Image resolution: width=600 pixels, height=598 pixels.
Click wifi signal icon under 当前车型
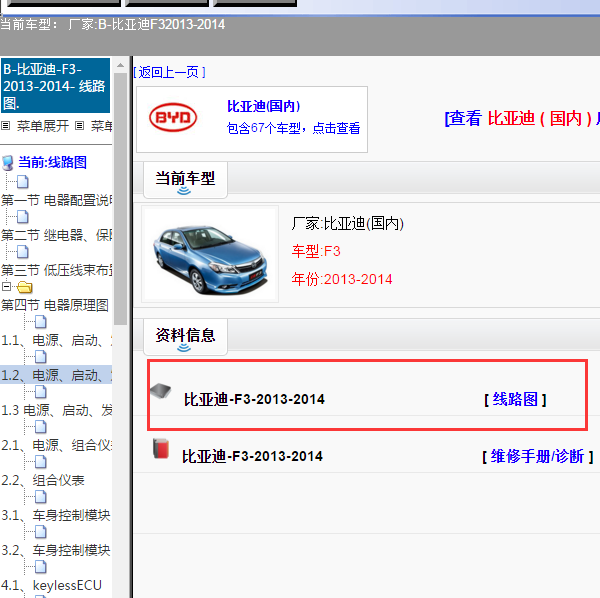[184, 190]
